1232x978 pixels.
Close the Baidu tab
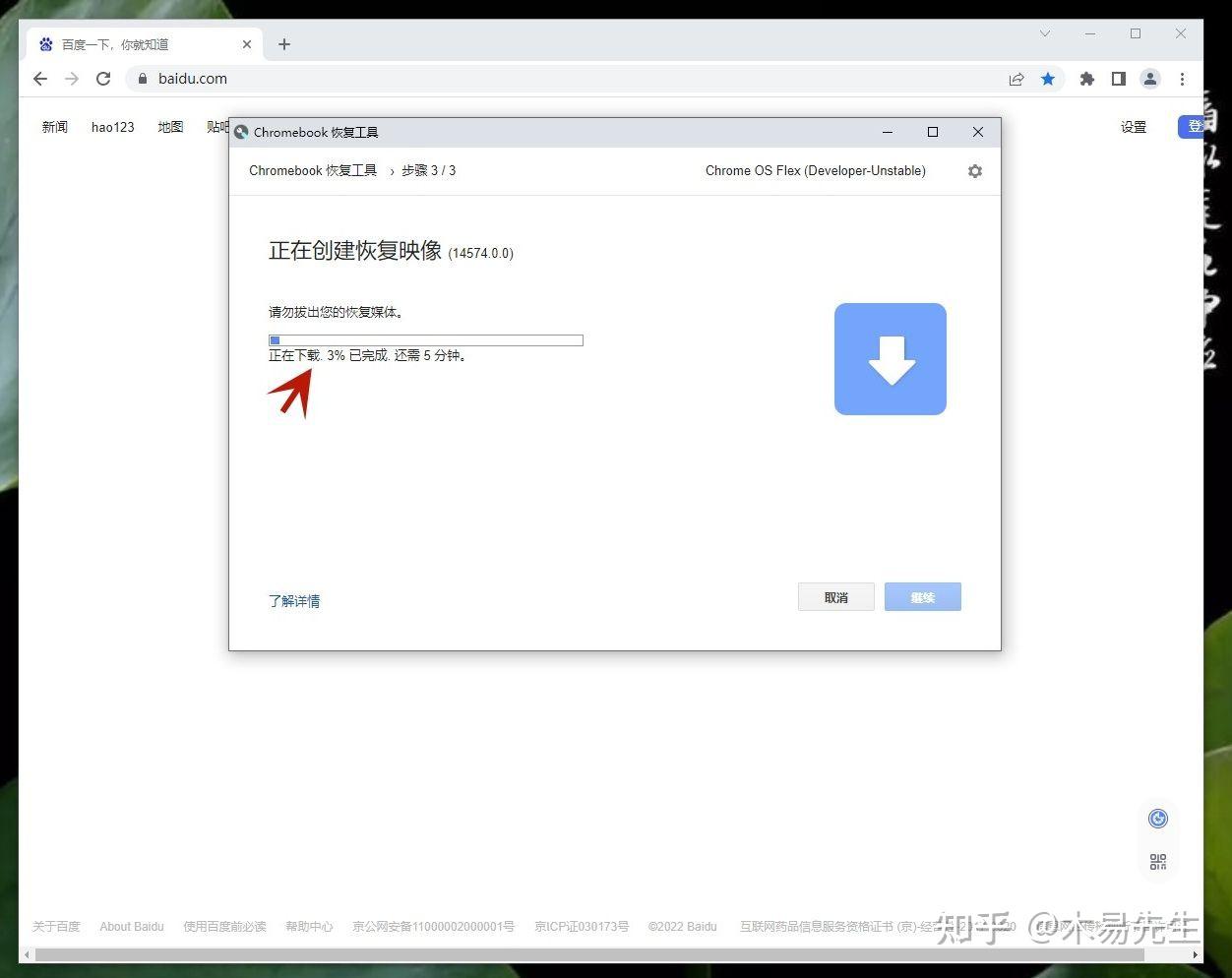tap(247, 44)
